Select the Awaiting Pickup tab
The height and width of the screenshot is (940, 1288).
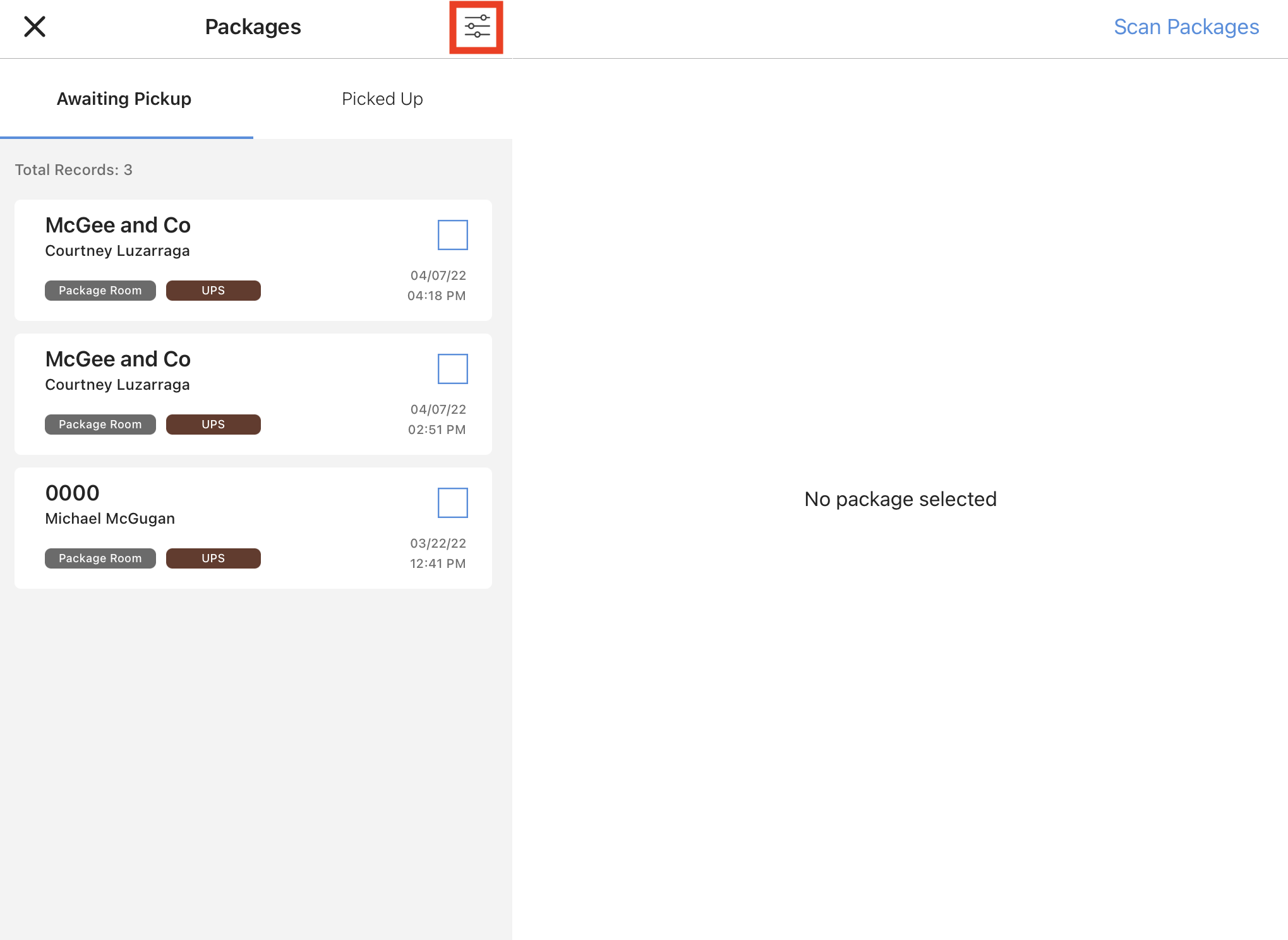pos(124,99)
